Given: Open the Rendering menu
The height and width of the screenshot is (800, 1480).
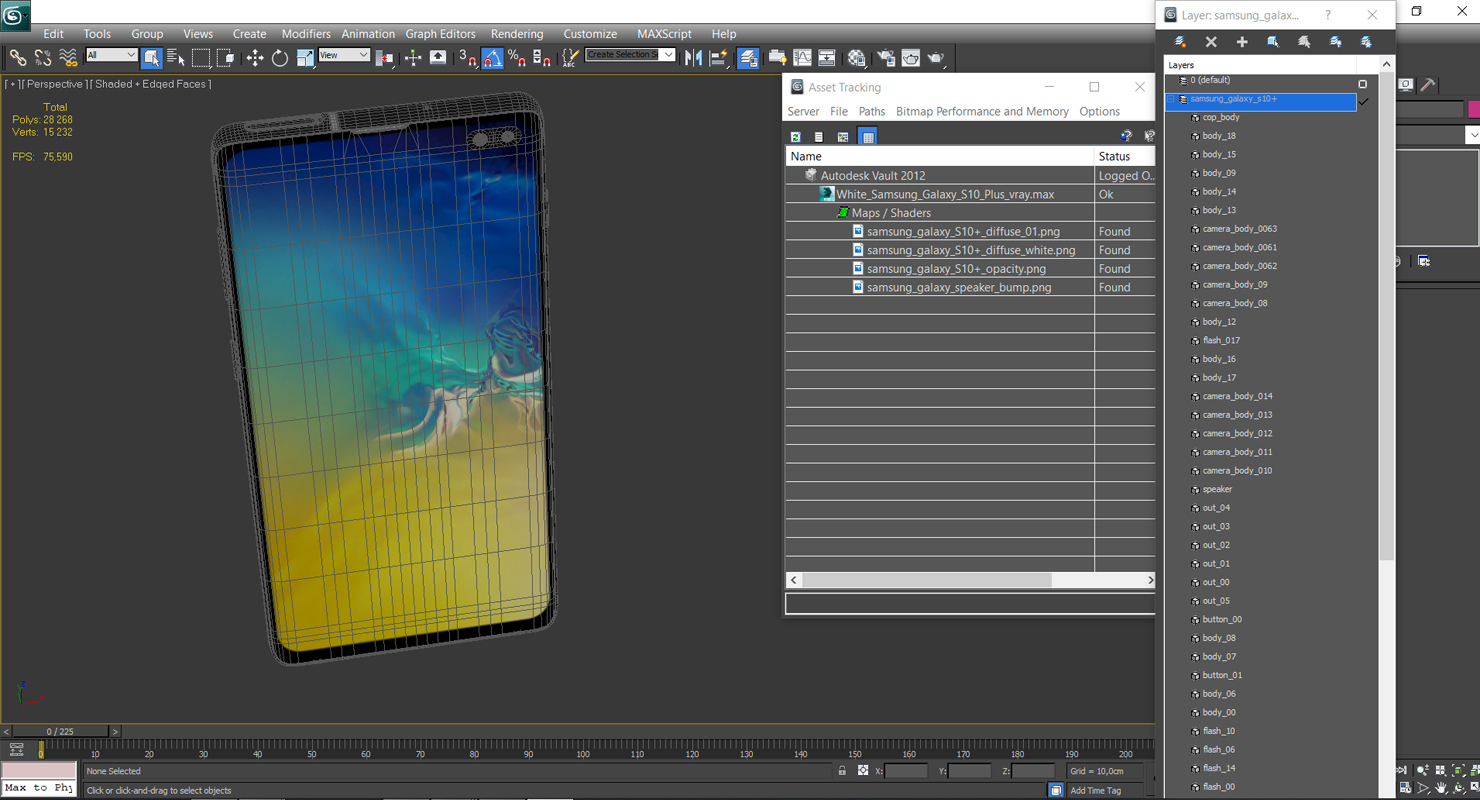Looking at the screenshot, I should click(517, 34).
